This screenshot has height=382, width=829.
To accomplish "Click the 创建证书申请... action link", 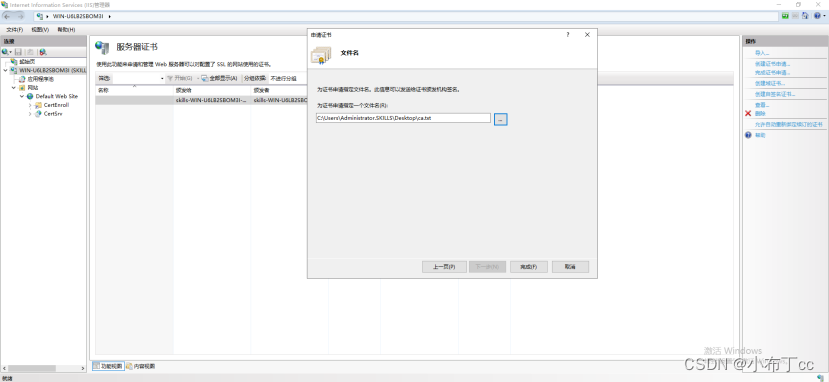I will coord(772,64).
